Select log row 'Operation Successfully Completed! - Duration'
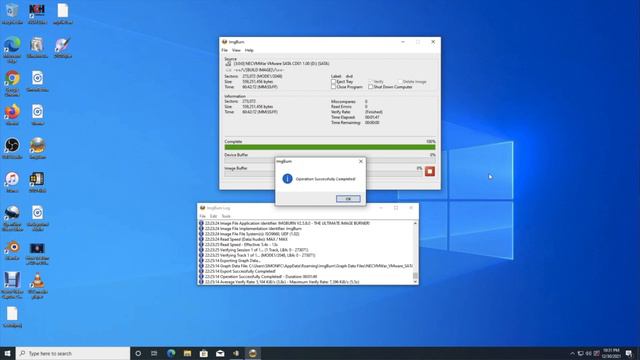This screenshot has height=360, width=640. [x=305, y=276]
